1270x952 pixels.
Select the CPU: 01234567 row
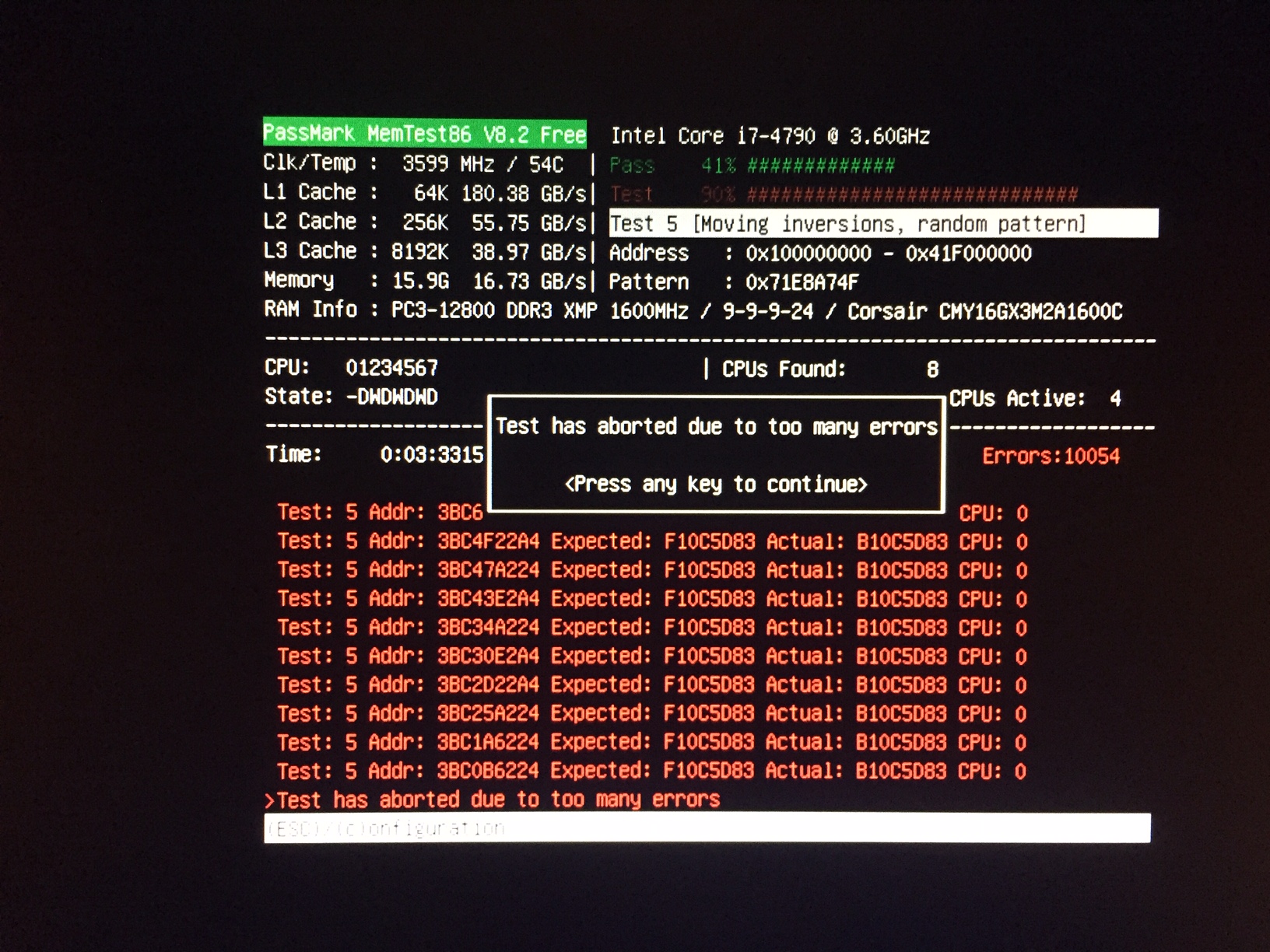pyautogui.click(x=351, y=368)
